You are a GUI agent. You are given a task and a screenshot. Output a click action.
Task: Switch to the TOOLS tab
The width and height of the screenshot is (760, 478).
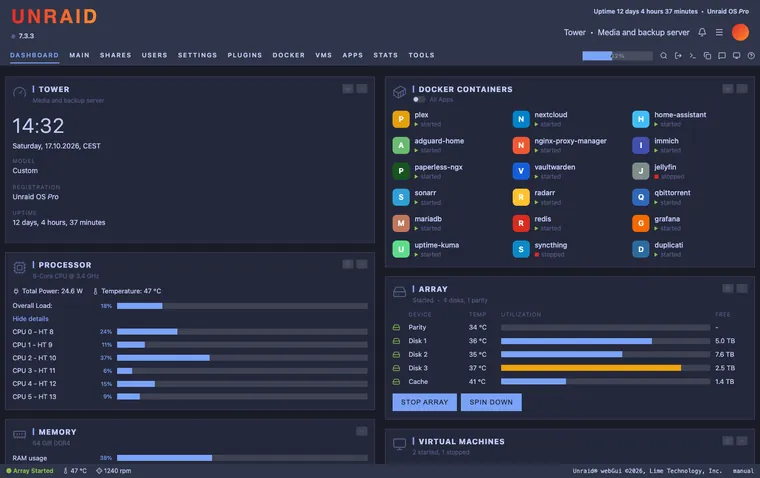[x=422, y=55]
